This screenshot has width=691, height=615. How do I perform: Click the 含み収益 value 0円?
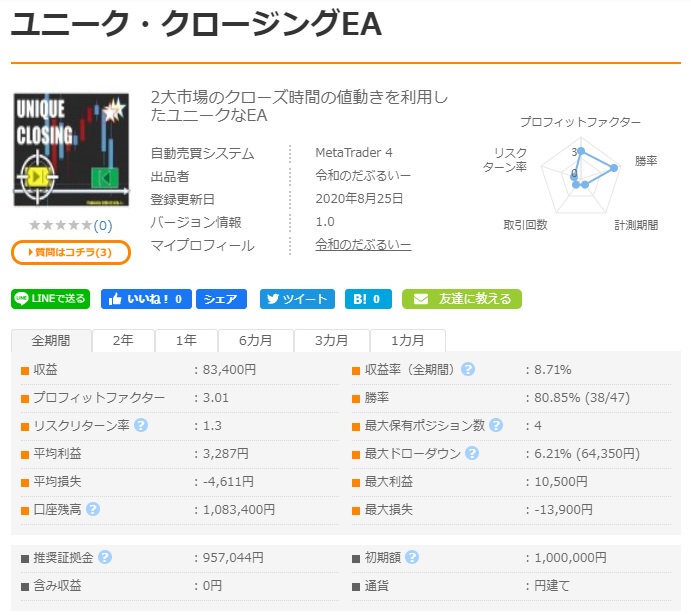[x=212, y=586]
